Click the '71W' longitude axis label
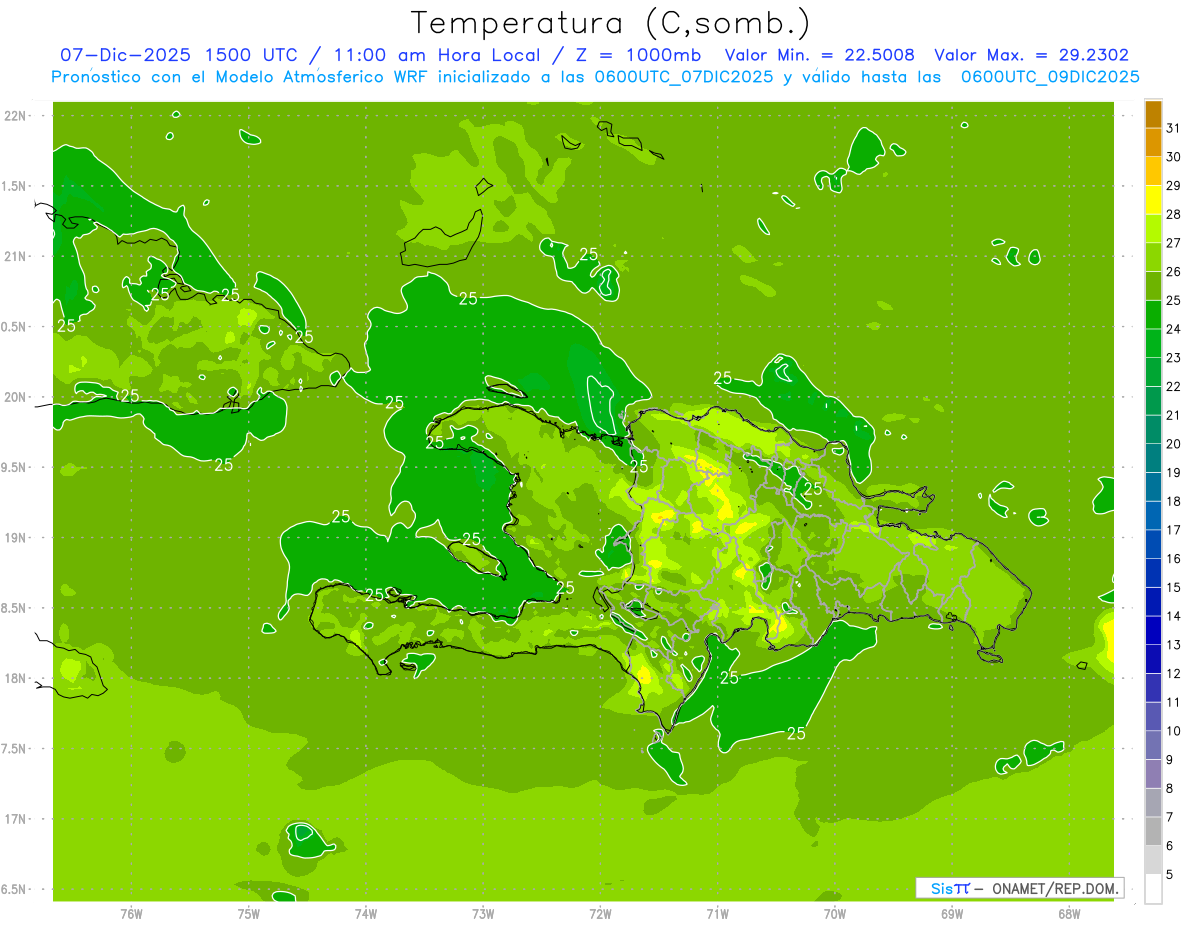 pyautogui.click(x=717, y=913)
